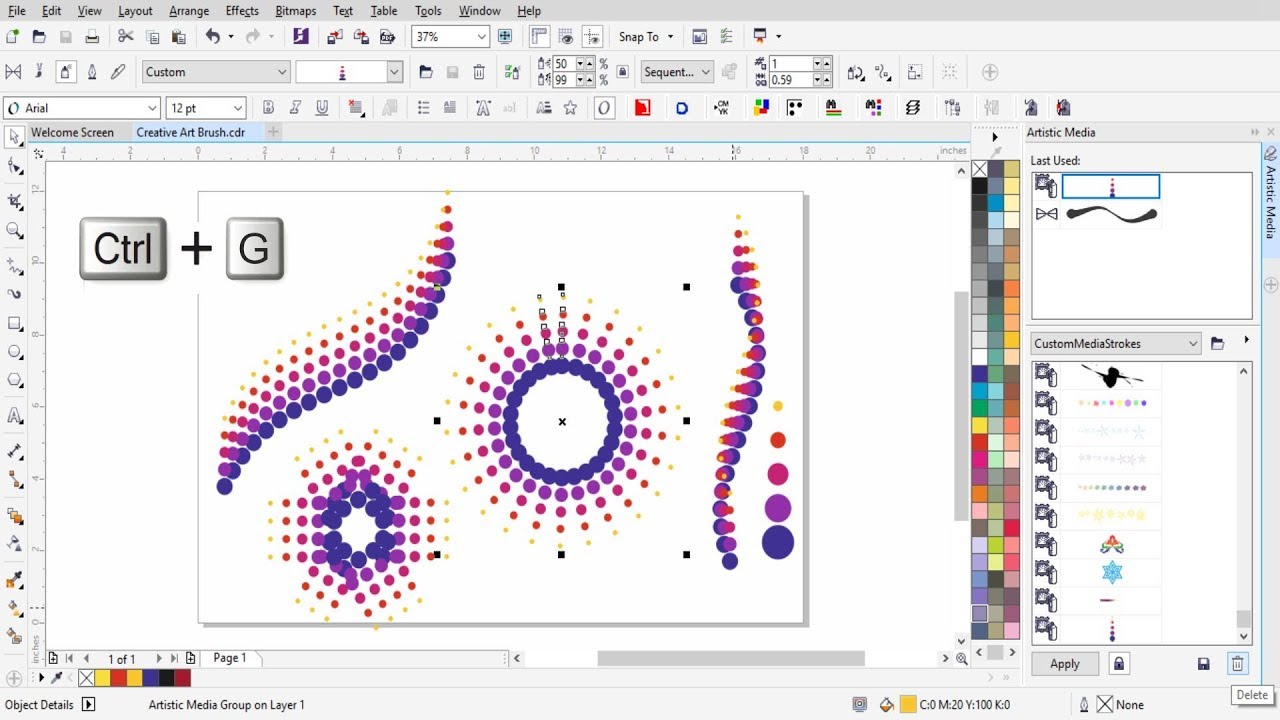This screenshot has height=720, width=1280.
Task: Open the Effects menu
Action: coord(242,11)
